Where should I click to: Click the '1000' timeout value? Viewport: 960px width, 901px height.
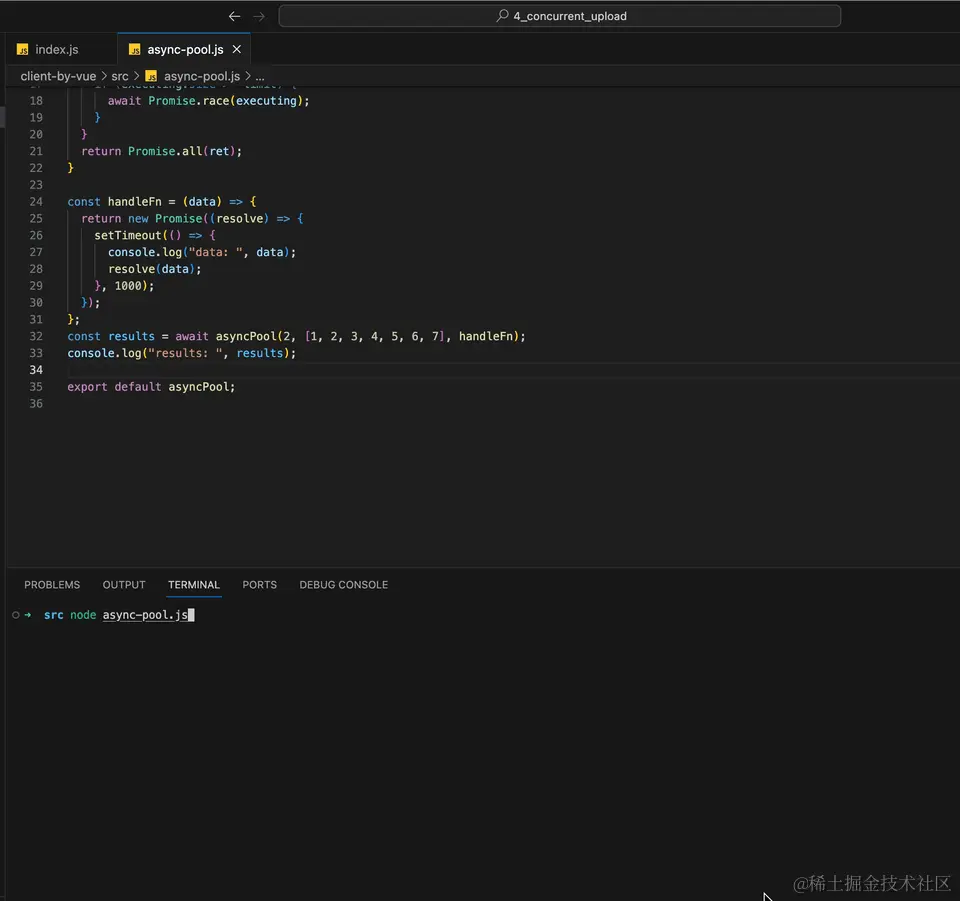pos(128,286)
